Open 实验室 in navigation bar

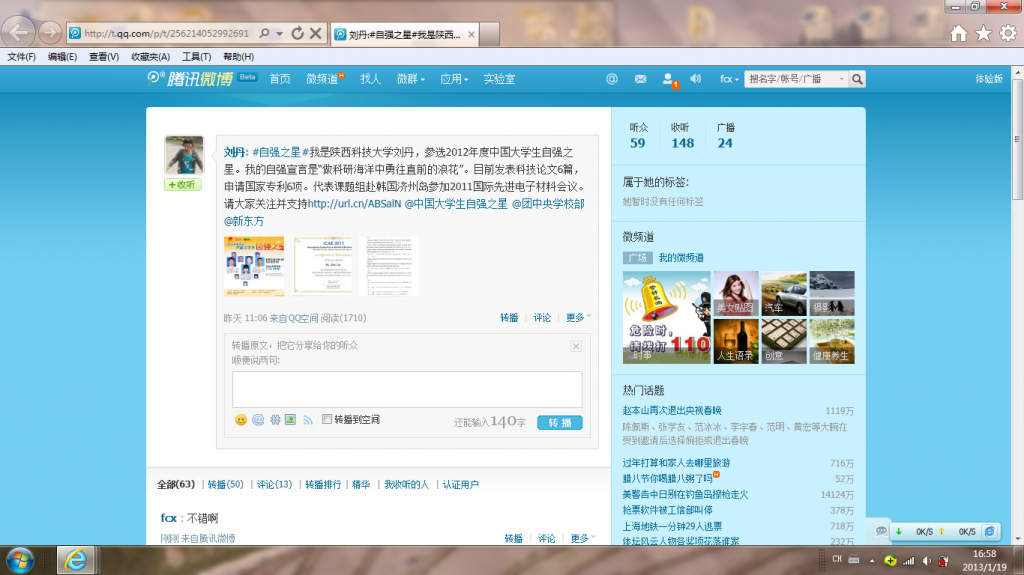[x=499, y=79]
